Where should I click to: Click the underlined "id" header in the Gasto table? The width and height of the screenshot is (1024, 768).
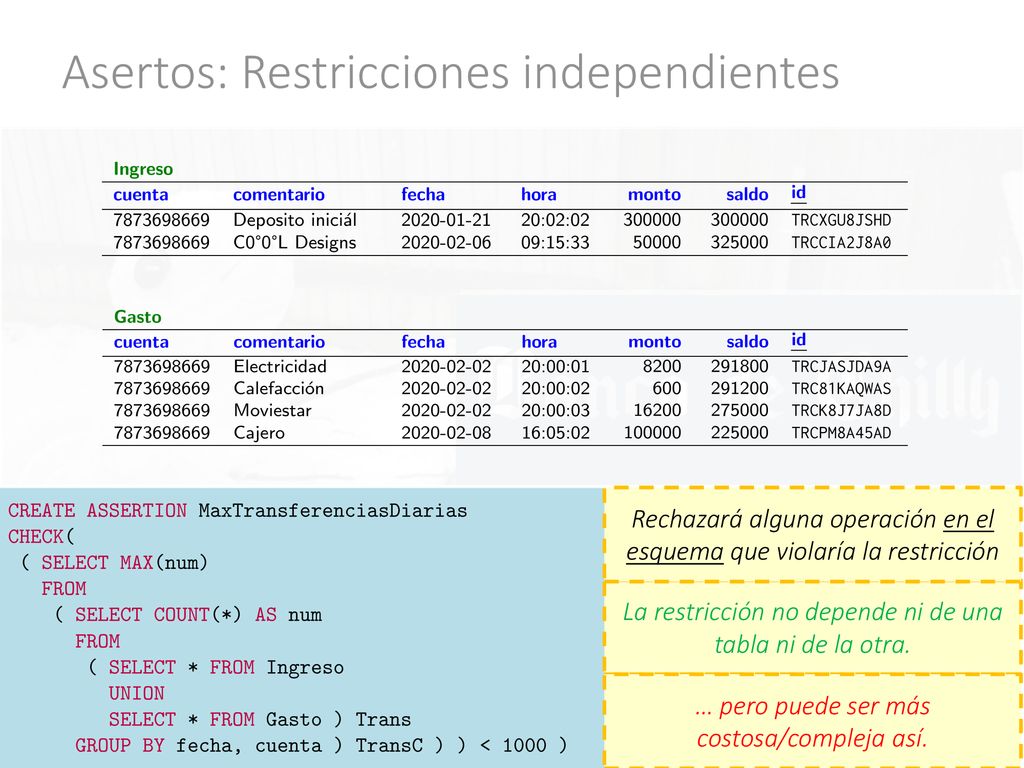[x=798, y=341]
